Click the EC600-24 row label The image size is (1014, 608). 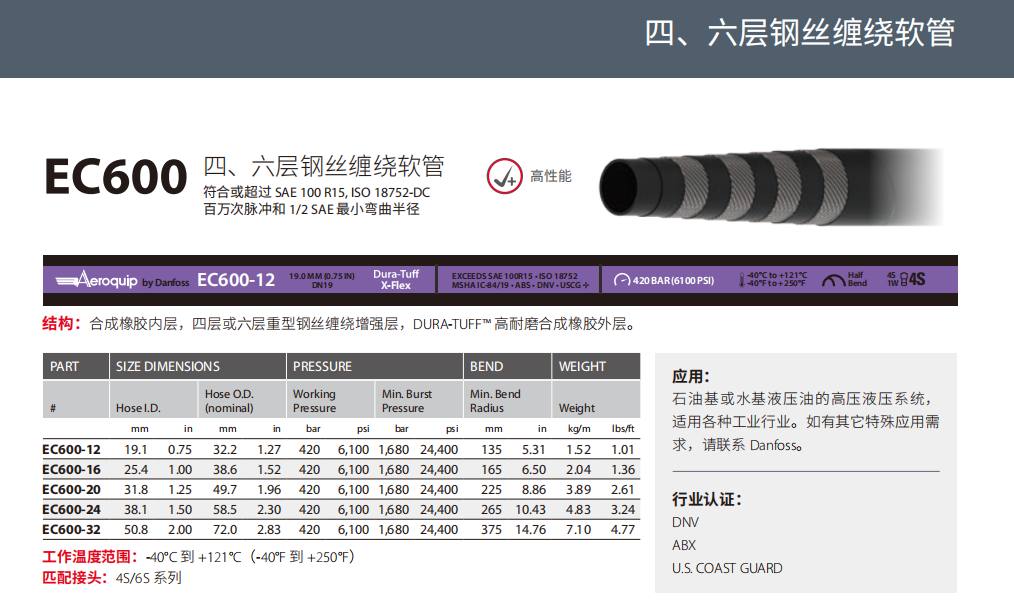click(71, 510)
